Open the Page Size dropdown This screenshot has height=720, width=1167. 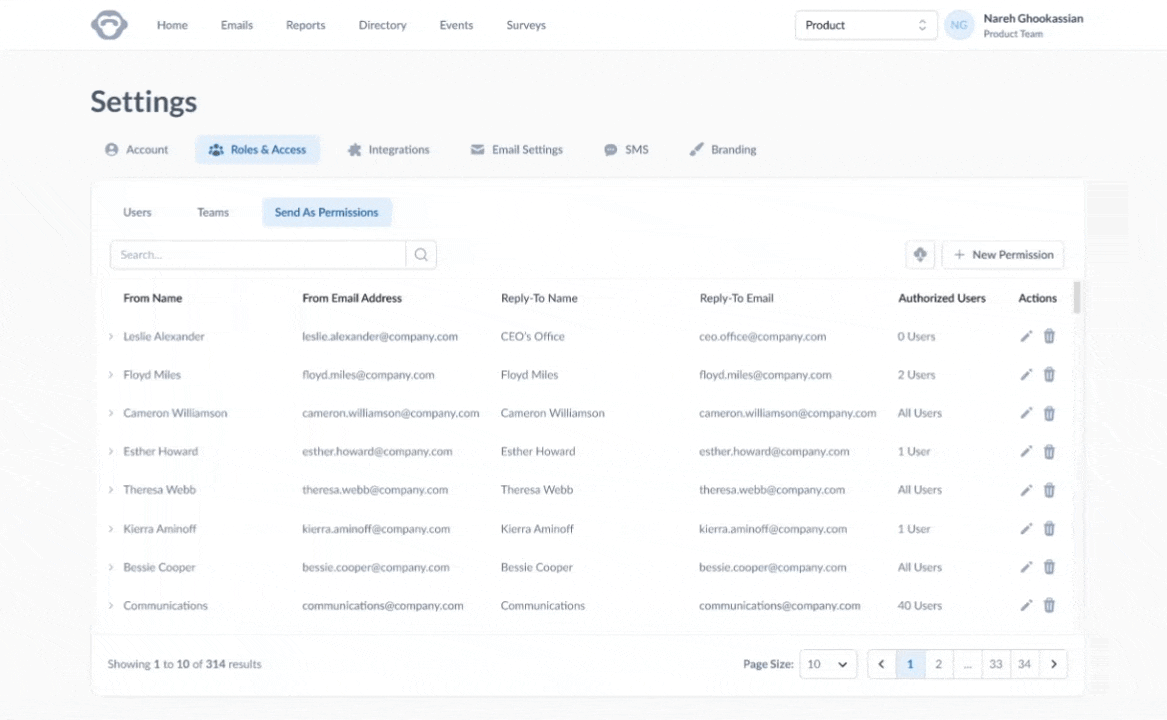(827, 664)
